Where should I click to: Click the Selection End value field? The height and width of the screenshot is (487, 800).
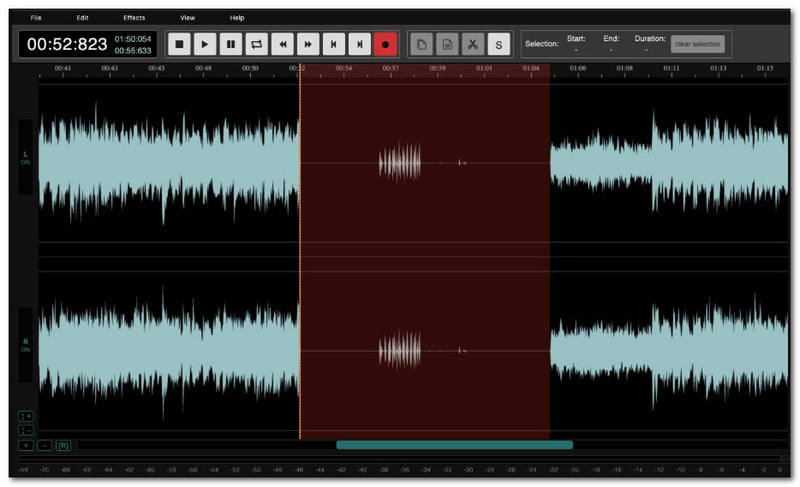[611, 50]
